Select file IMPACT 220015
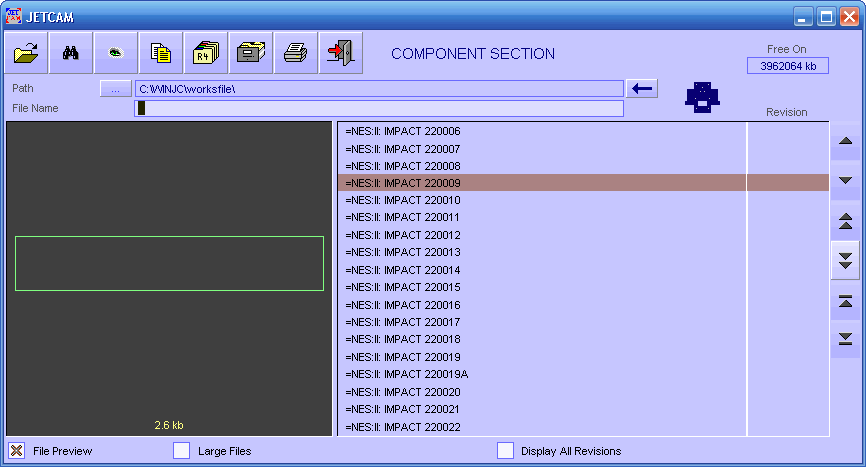The width and height of the screenshot is (866, 467). pos(542,287)
